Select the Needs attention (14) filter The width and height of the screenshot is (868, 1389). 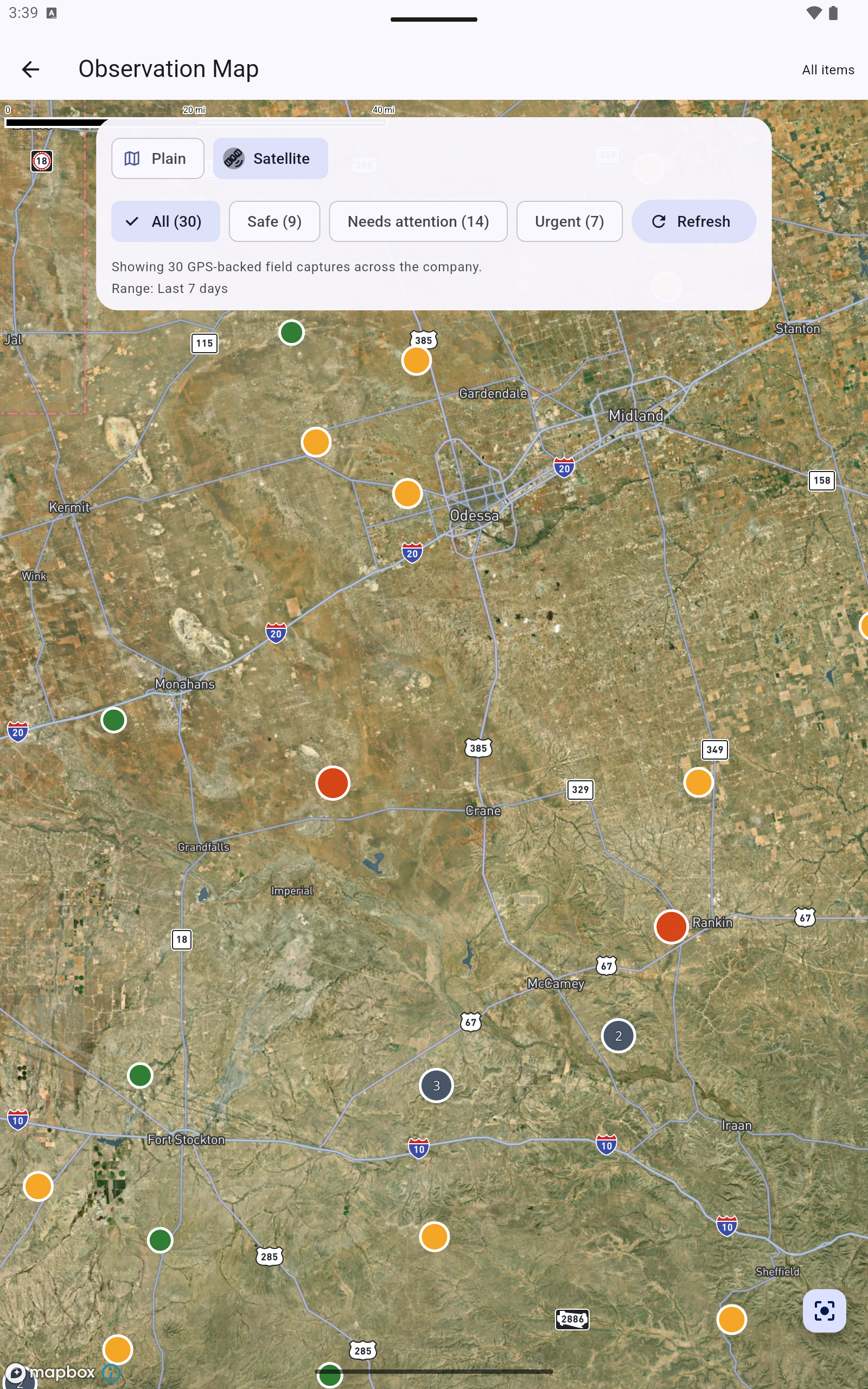tap(418, 221)
